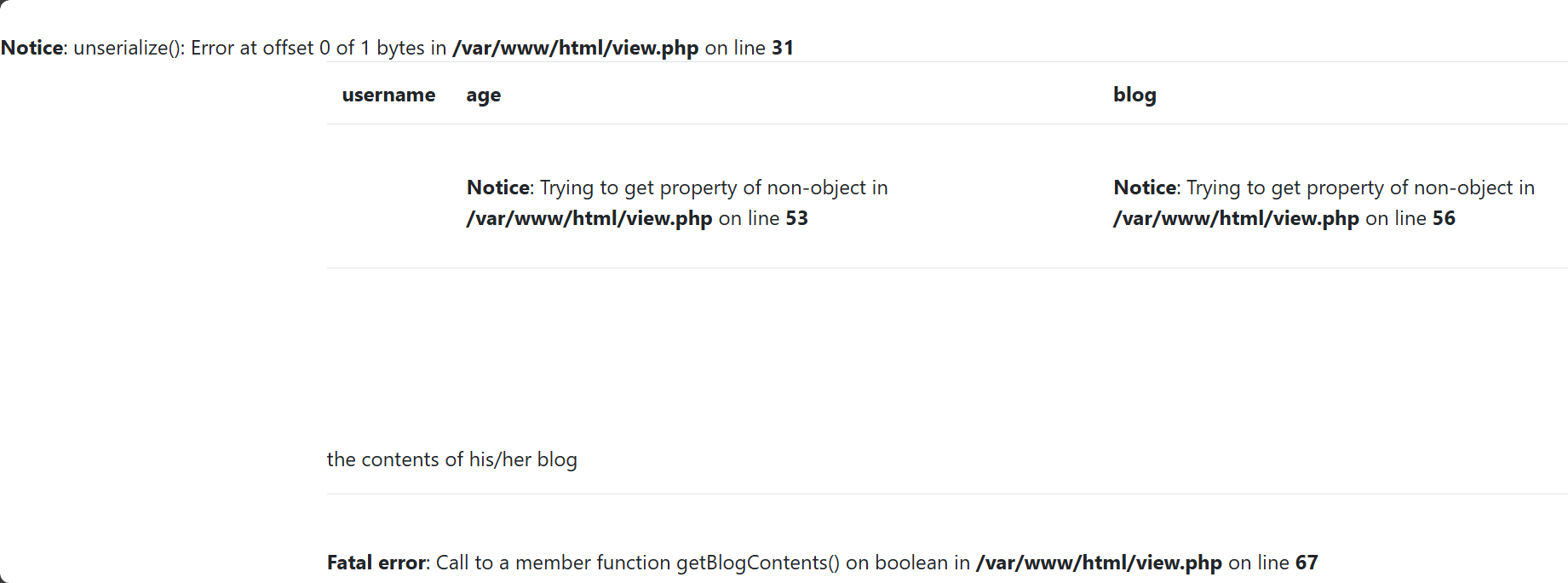This screenshot has height=583, width=1568.
Task: Click the non-object message under the age column
Action: tap(714, 188)
